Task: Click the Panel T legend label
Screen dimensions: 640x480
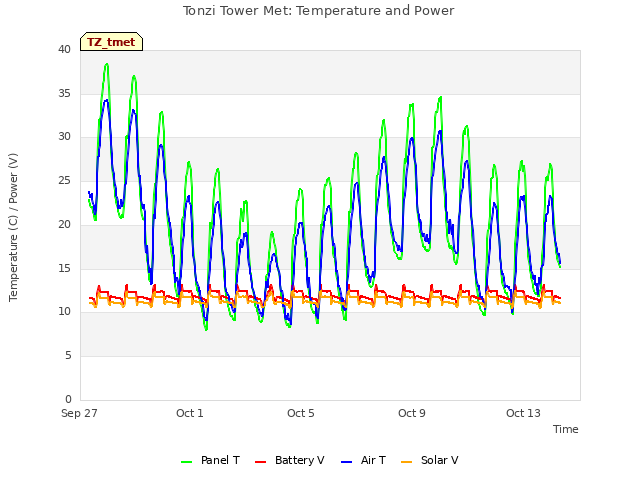Action: (x=220, y=460)
